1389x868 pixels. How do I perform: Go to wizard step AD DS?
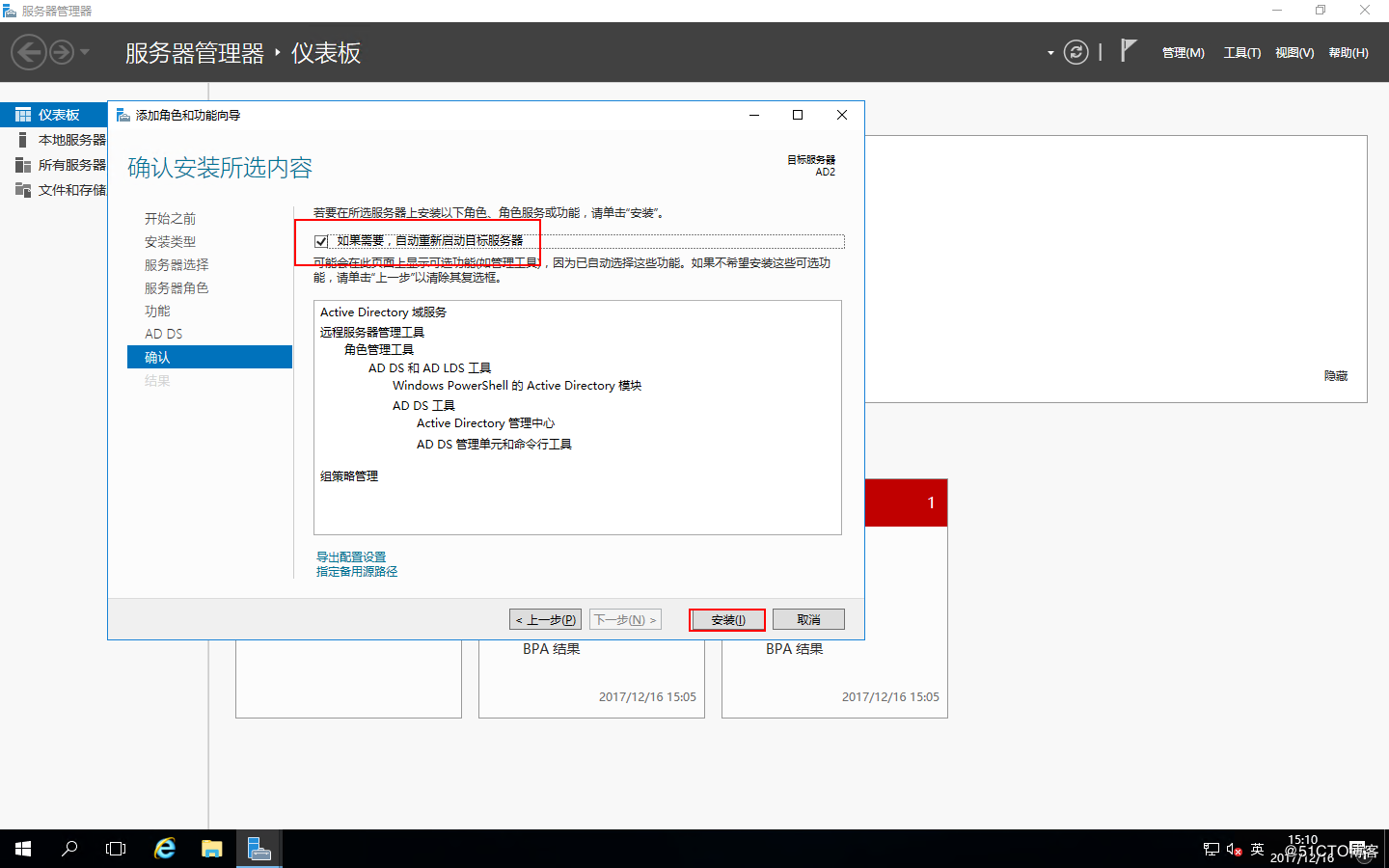(x=163, y=334)
